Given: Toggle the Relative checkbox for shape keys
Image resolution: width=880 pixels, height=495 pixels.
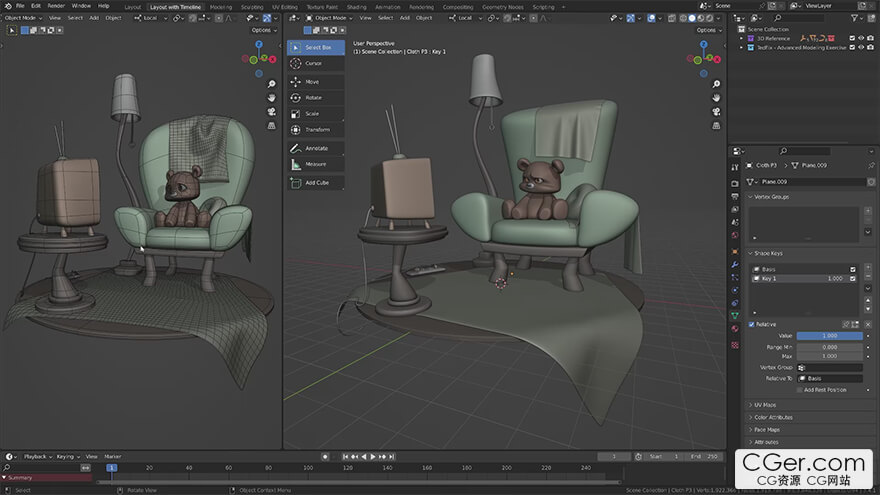Looking at the screenshot, I should tap(751, 324).
